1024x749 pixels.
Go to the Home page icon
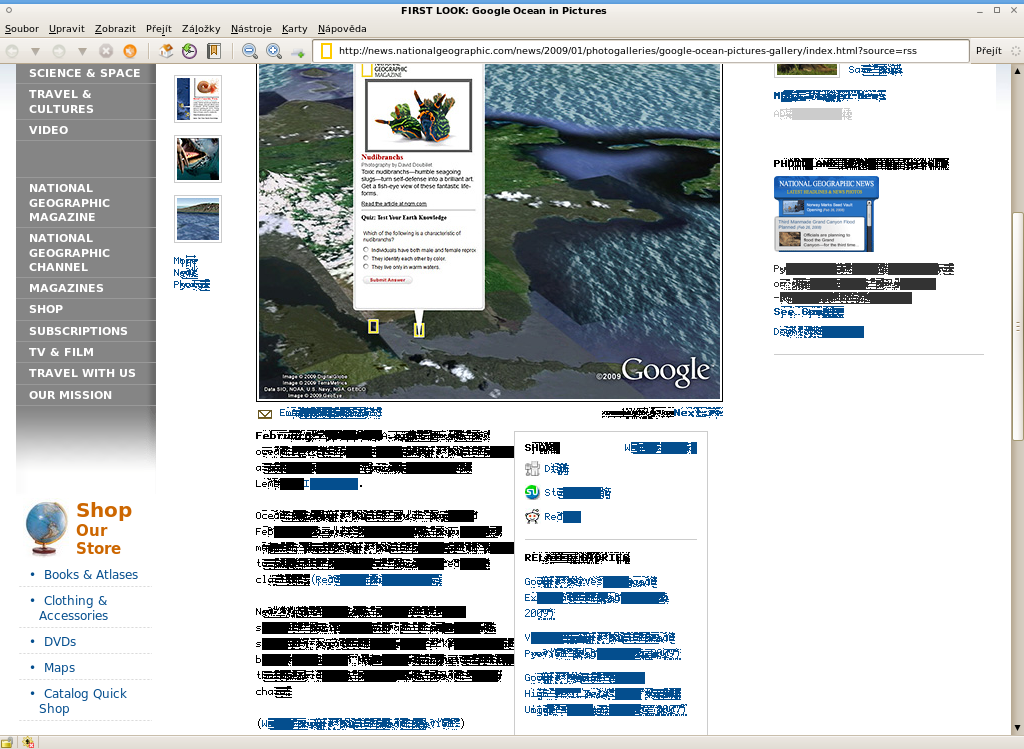166,51
